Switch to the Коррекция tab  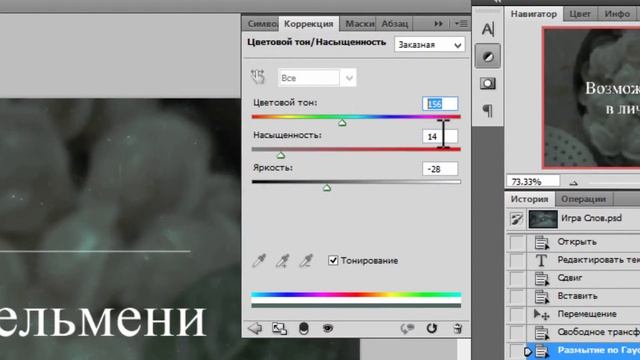click(x=309, y=24)
